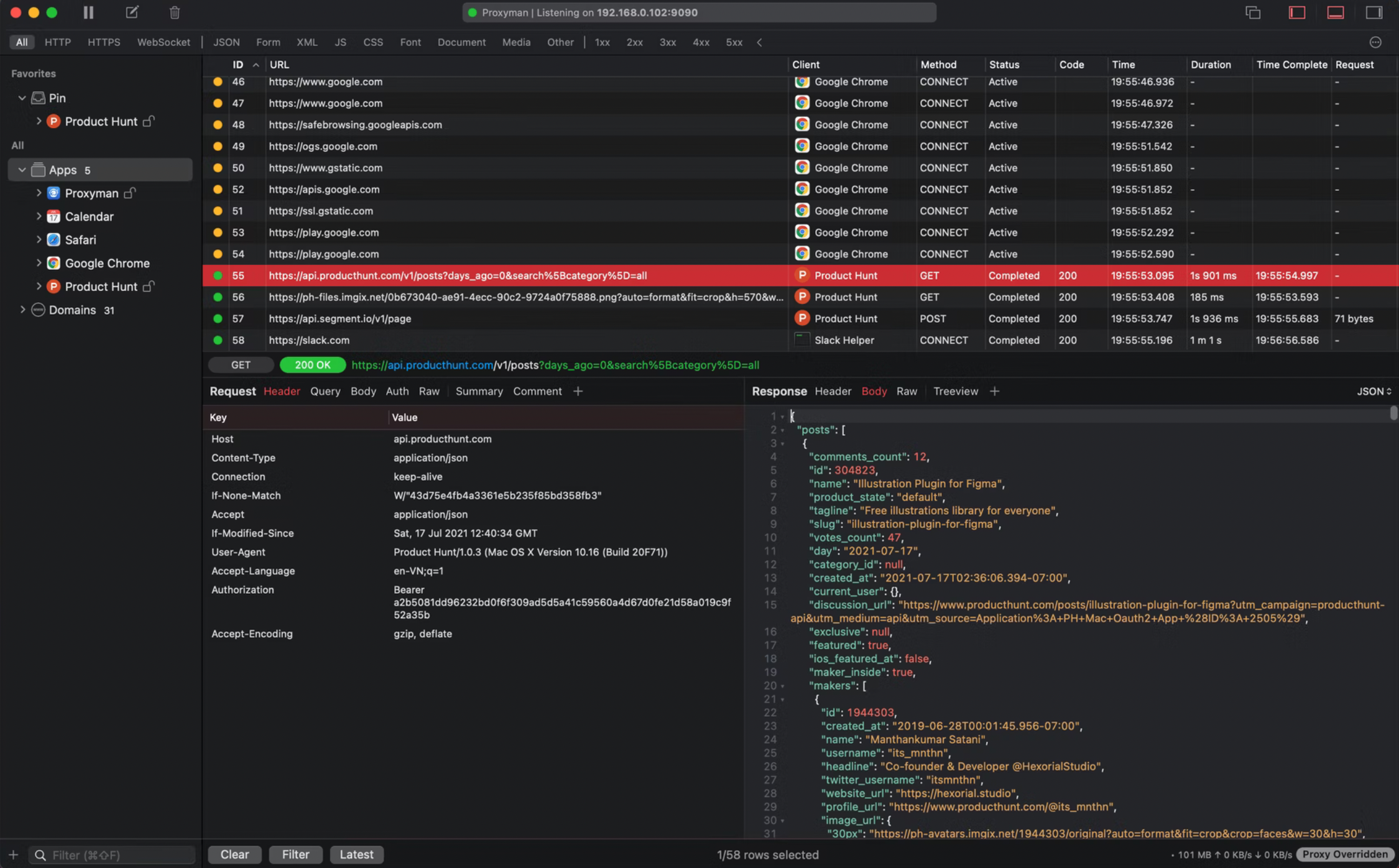Open the duplicate window icon in title bar
1399x868 pixels.
click(x=1253, y=12)
